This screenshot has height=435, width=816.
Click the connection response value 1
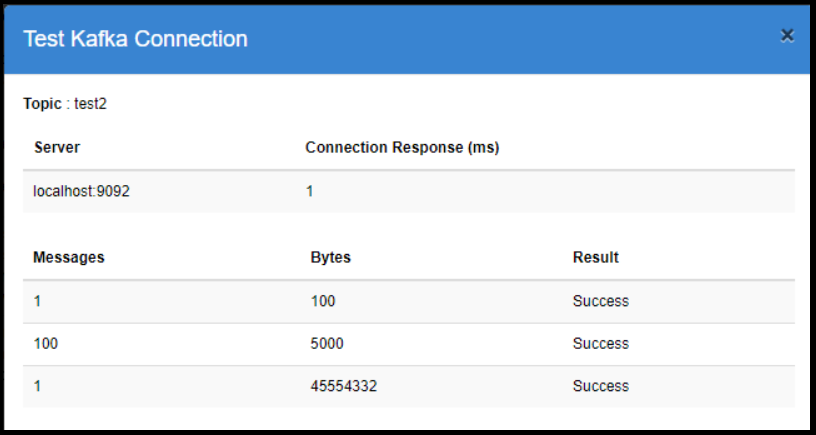[310, 191]
